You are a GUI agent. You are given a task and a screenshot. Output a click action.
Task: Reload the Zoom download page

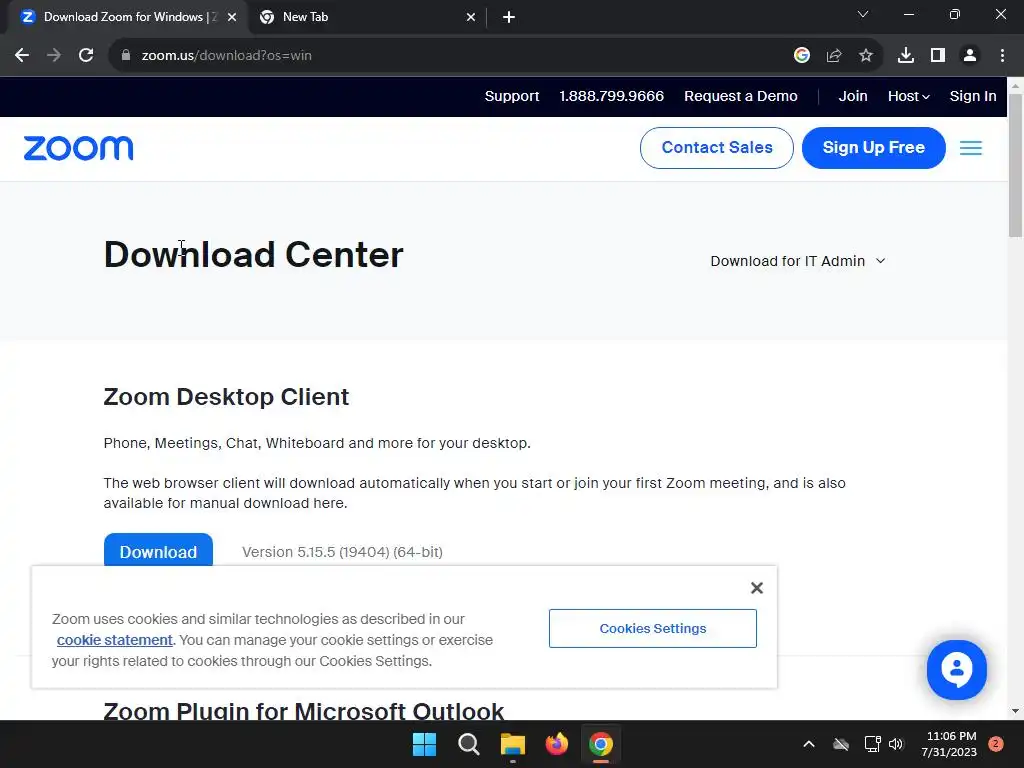click(x=86, y=56)
